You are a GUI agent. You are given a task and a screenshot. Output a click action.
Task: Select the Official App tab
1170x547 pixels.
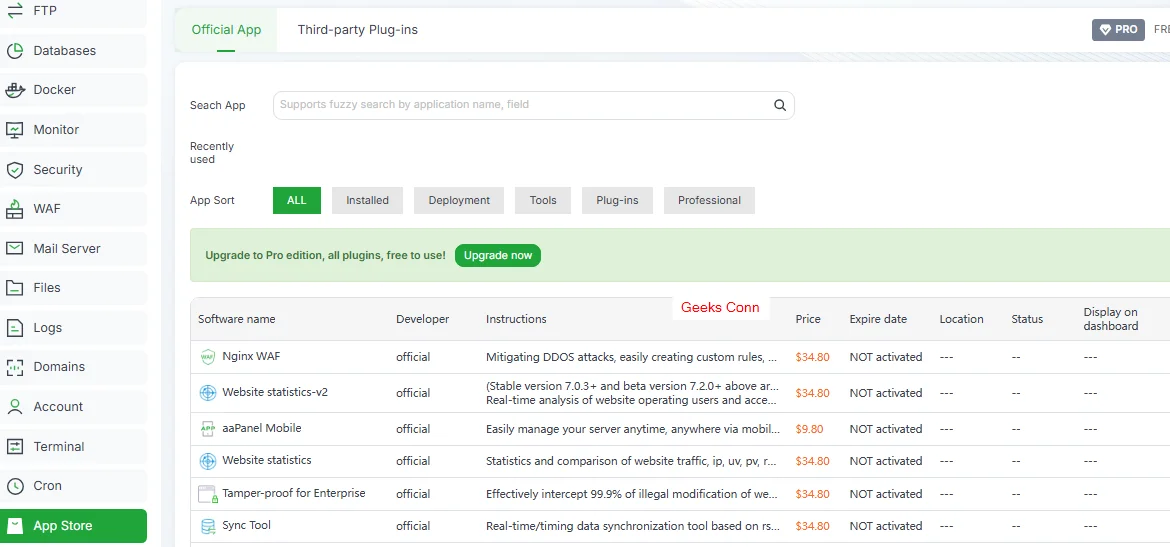(x=226, y=30)
